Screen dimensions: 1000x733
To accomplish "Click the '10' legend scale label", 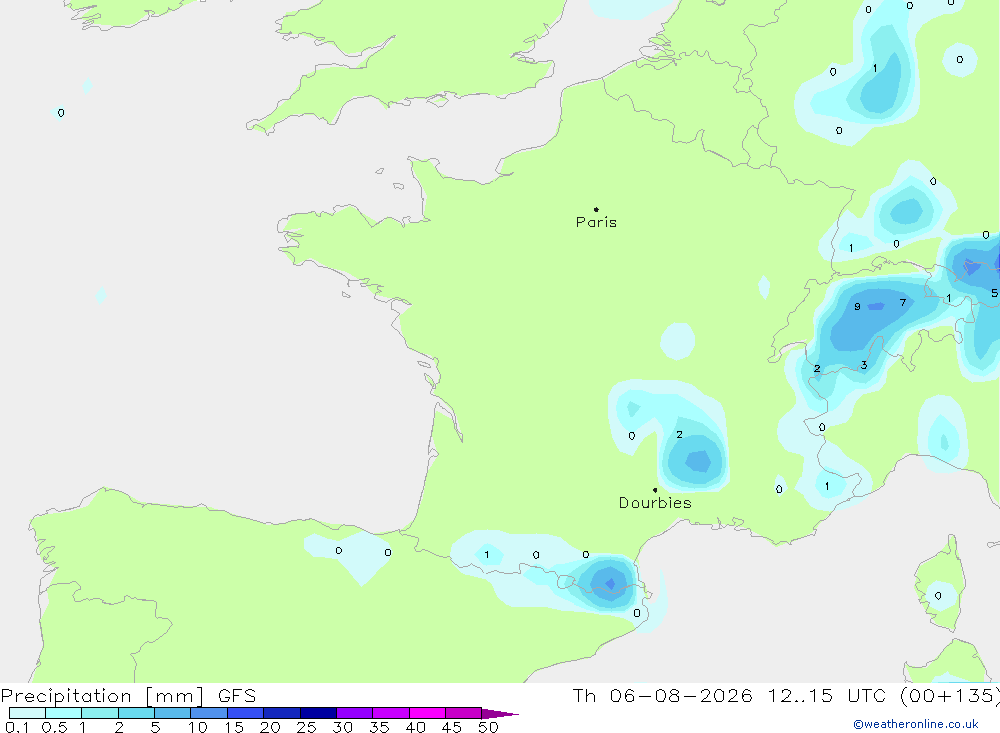I will point(198,727).
